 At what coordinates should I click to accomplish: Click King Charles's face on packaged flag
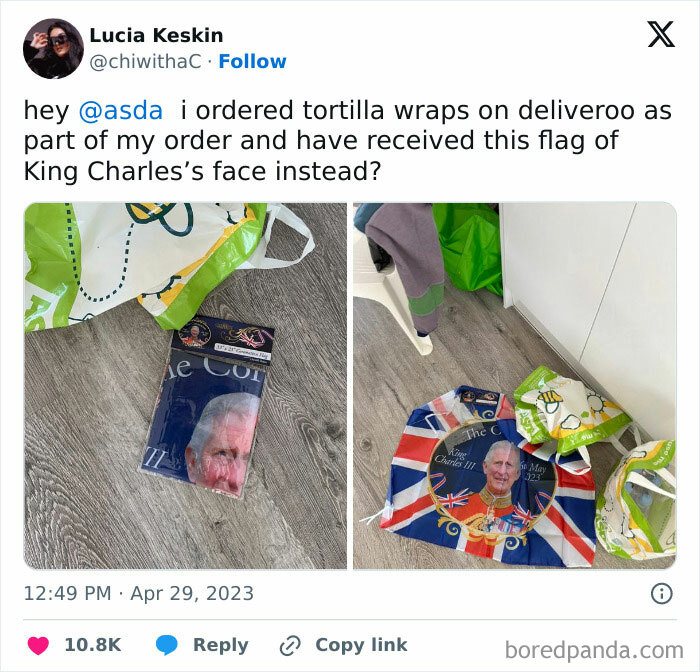point(222,442)
